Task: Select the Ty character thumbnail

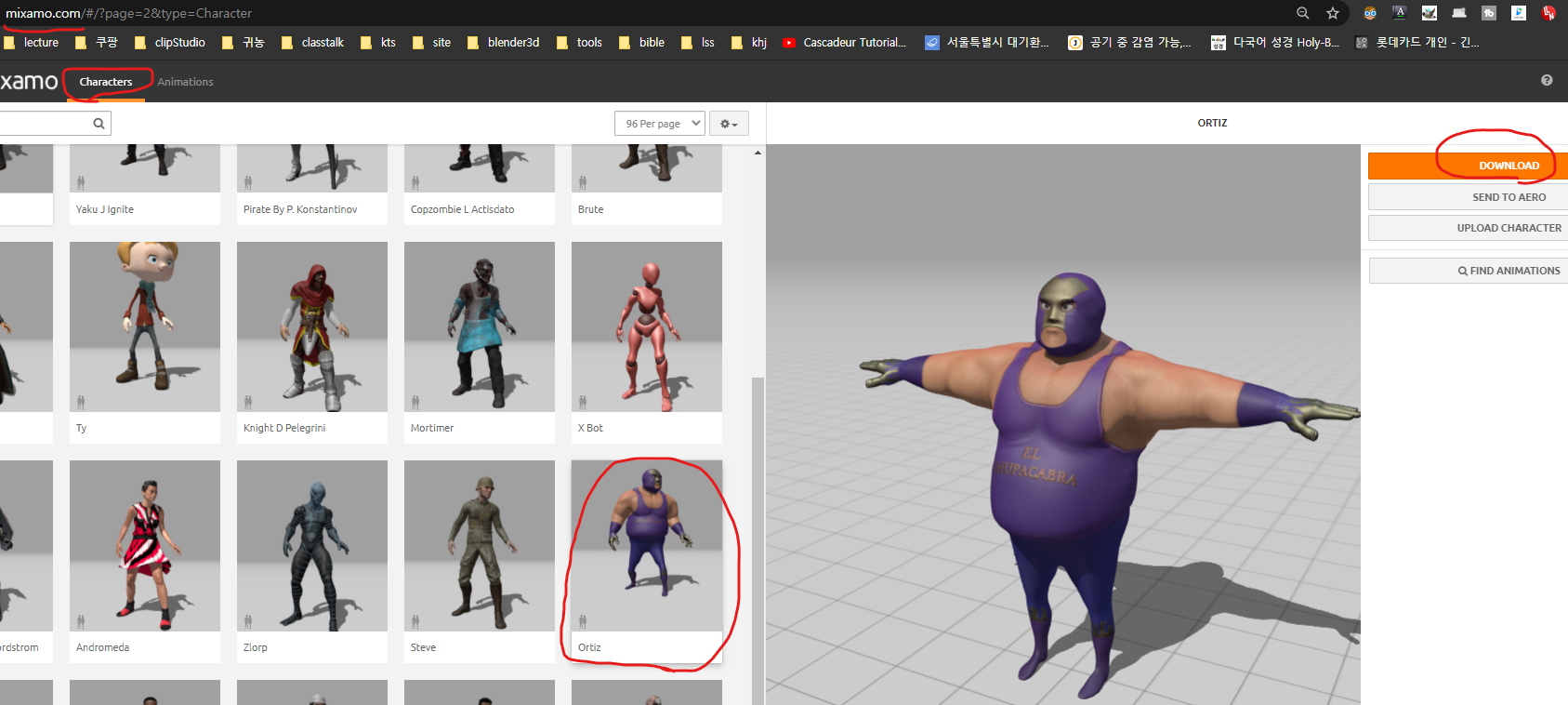Action: (145, 327)
